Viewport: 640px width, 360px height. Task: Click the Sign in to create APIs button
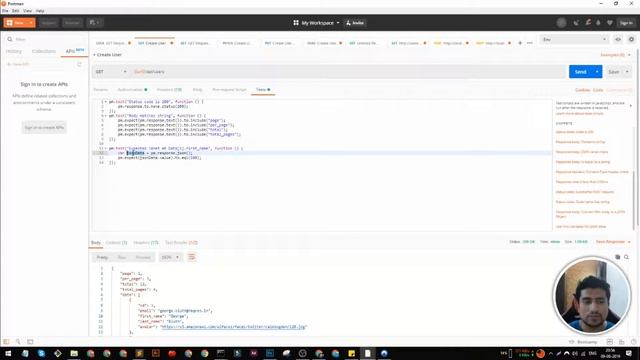(x=44, y=127)
